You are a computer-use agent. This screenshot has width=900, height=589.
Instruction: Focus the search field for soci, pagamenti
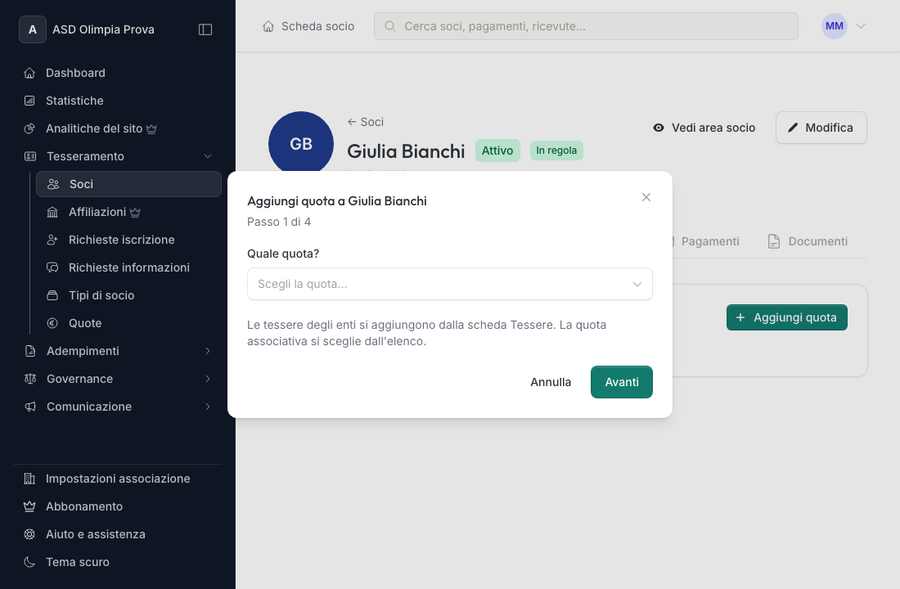point(586,26)
